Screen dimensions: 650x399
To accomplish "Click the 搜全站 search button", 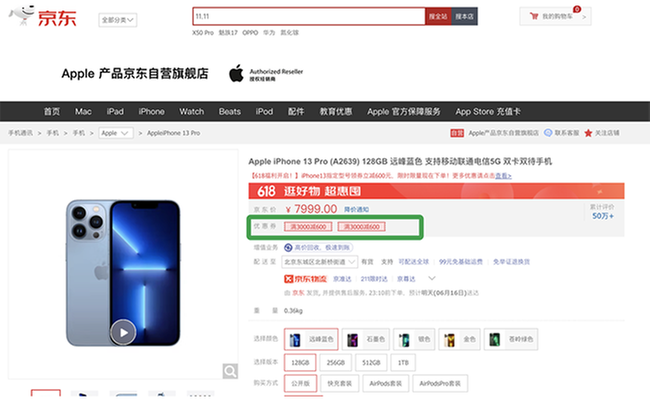I will pos(438,16).
